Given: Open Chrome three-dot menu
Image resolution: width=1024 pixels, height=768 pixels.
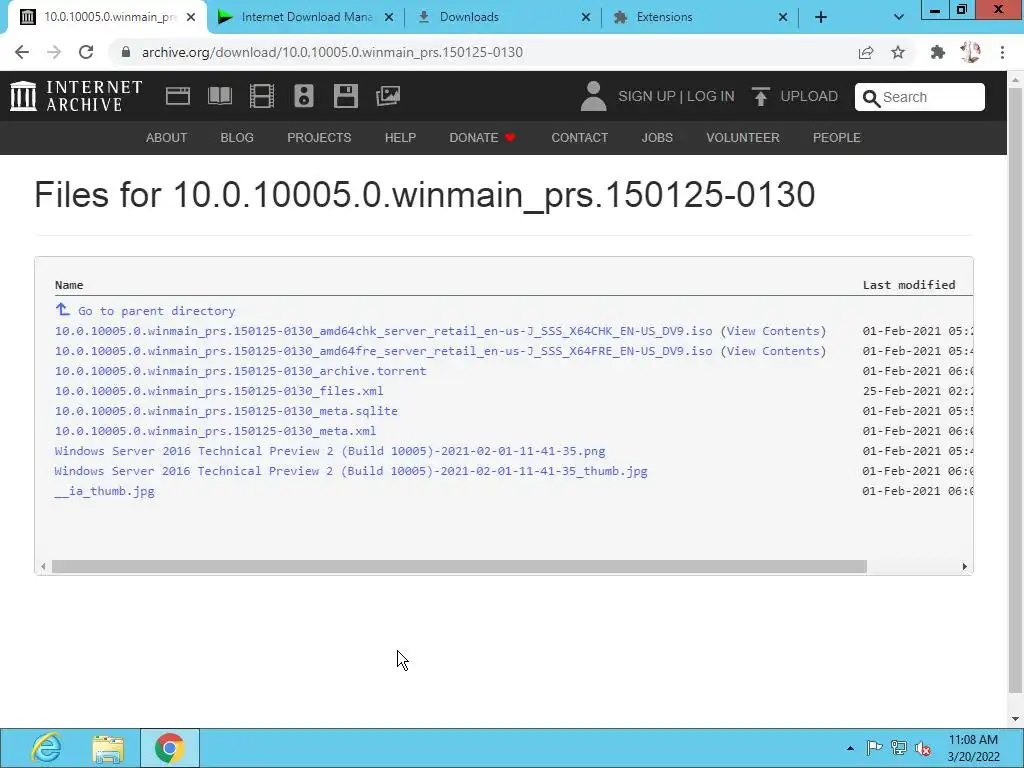Looking at the screenshot, I should click(x=1002, y=52).
